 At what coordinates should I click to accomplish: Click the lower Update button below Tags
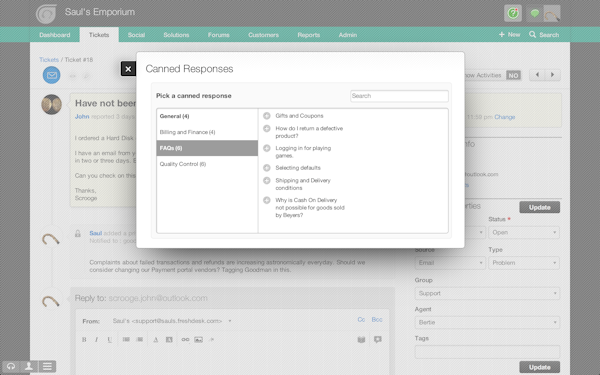coord(540,367)
